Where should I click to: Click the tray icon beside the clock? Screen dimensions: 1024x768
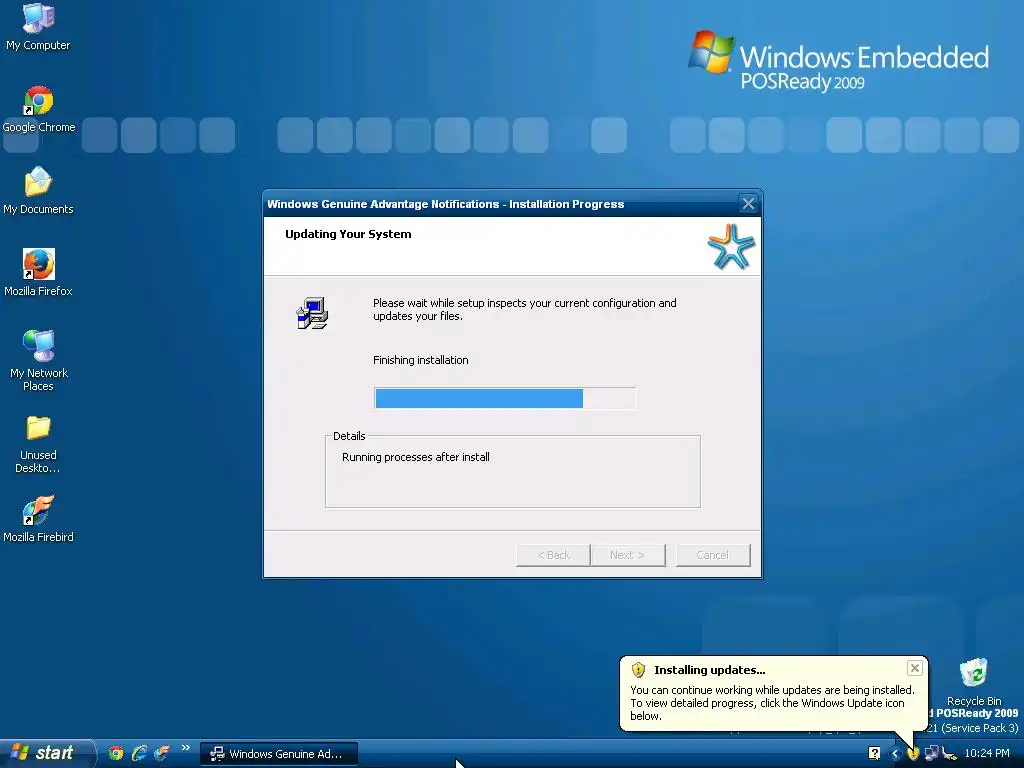(x=950, y=754)
